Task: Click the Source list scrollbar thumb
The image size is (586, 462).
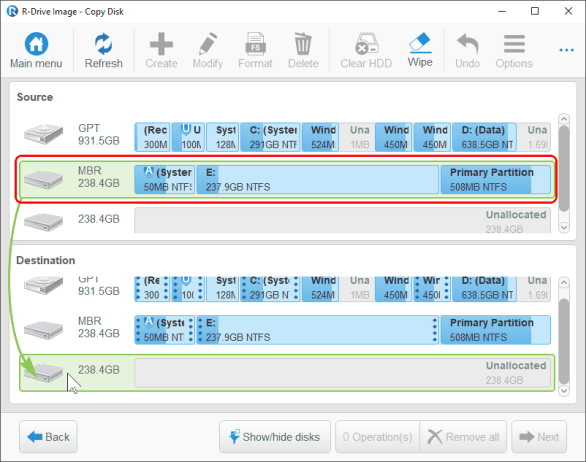Action: tap(564, 169)
